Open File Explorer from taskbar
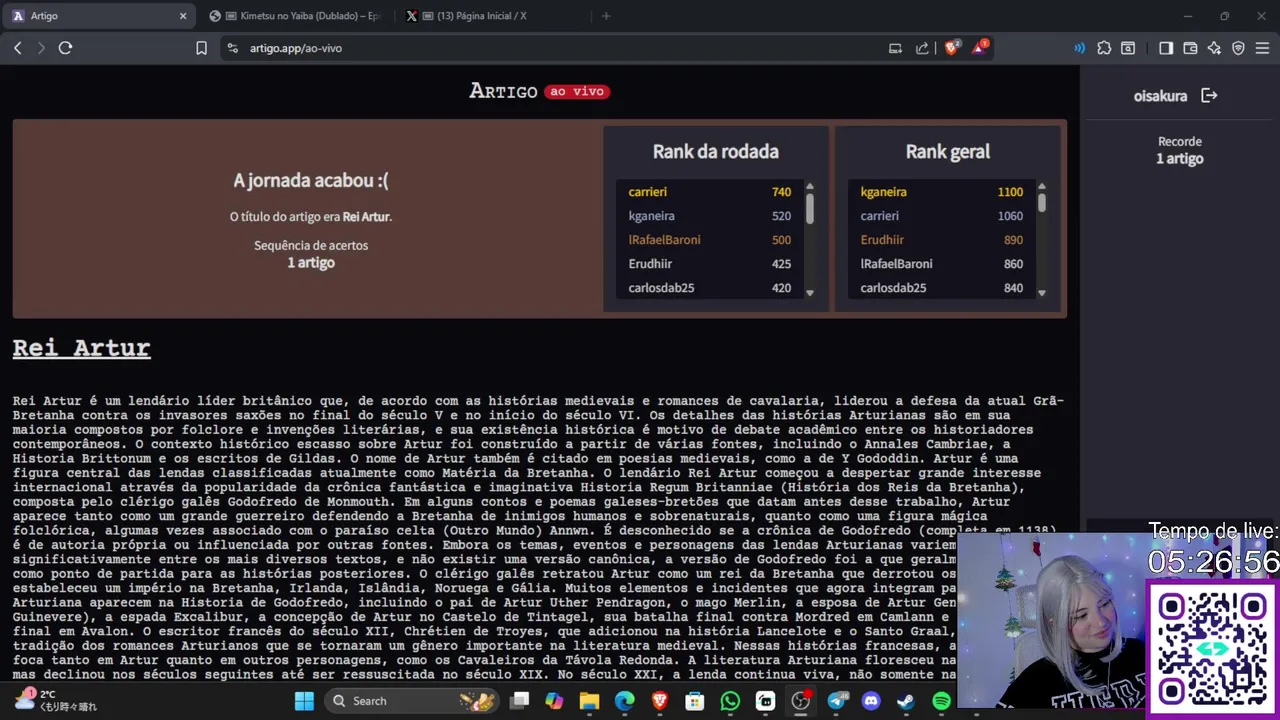 589,701
